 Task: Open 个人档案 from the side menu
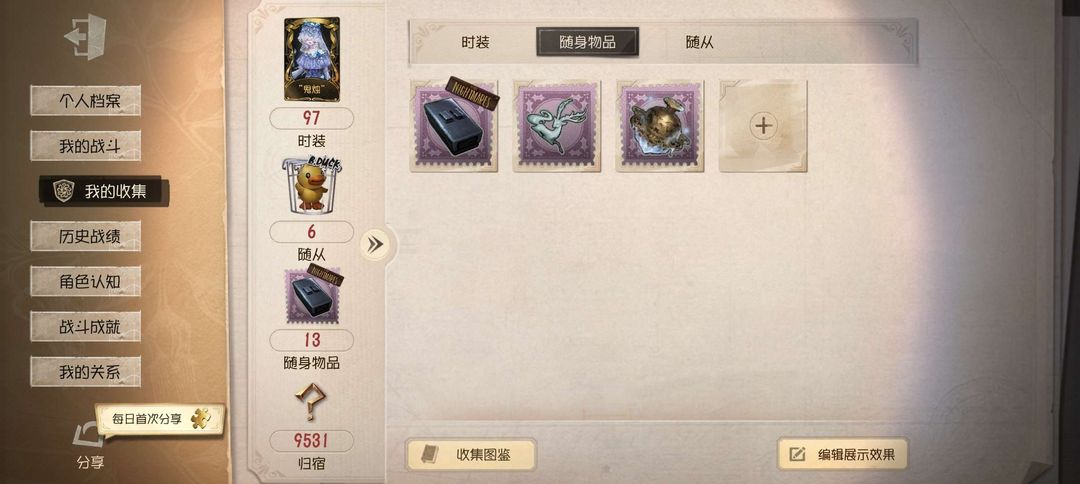(x=85, y=101)
